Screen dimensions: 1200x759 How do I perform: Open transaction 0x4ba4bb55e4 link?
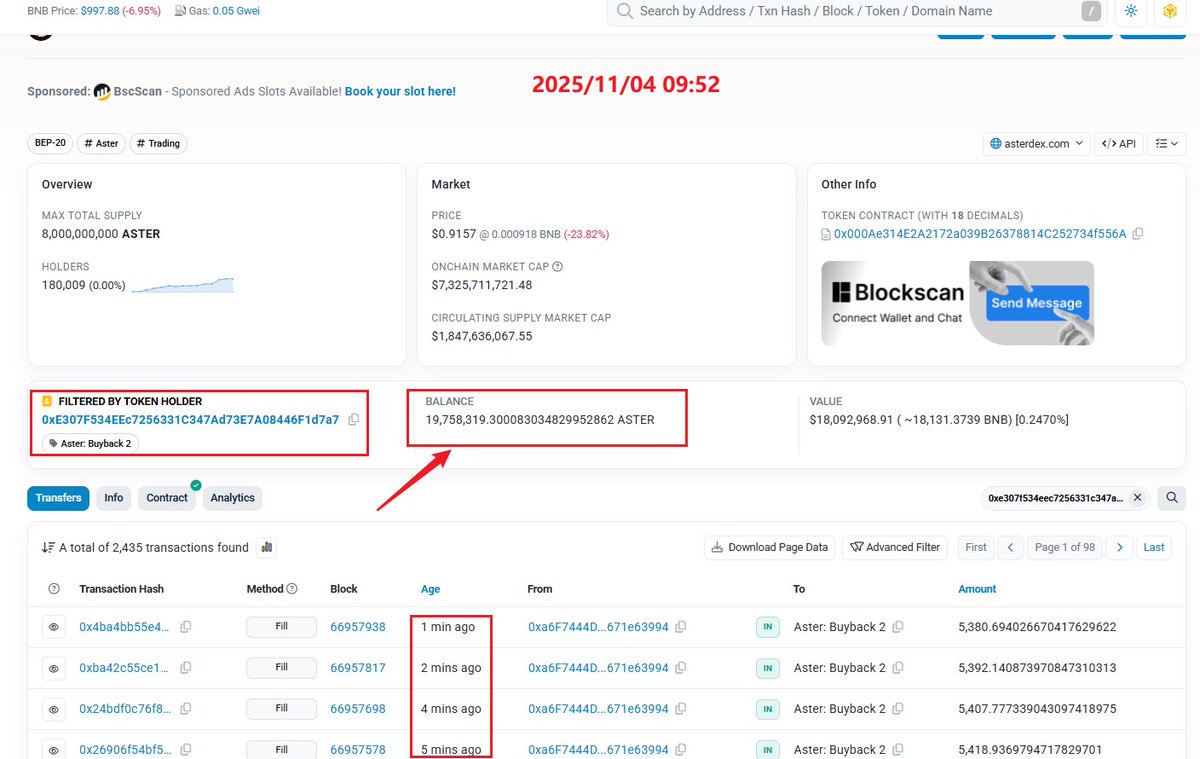[124, 627]
